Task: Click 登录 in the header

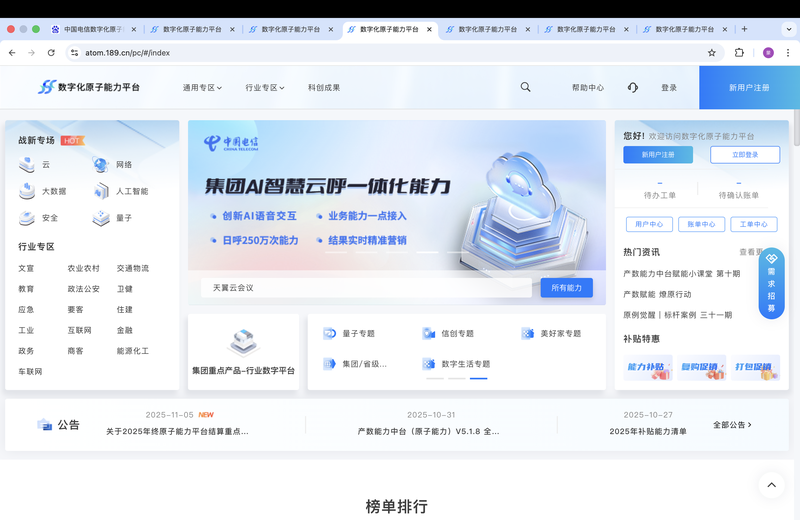Action: (x=669, y=88)
